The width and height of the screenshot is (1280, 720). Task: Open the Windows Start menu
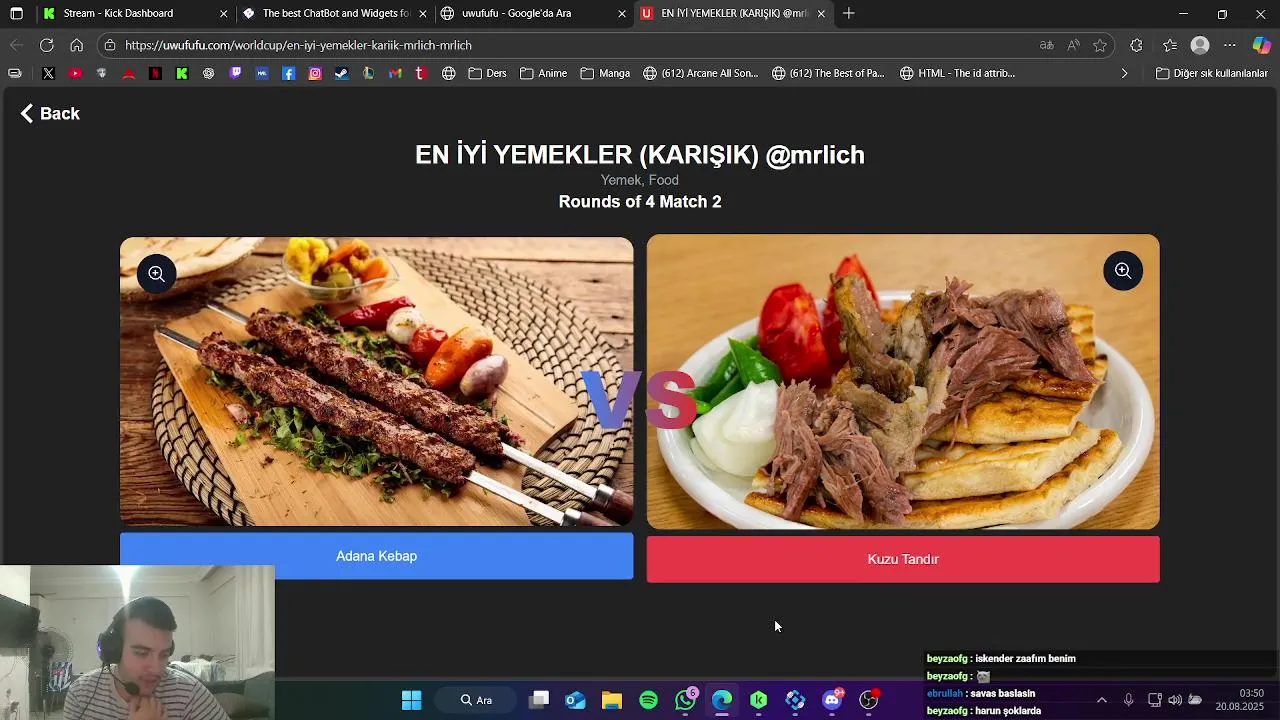(x=411, y=700)
